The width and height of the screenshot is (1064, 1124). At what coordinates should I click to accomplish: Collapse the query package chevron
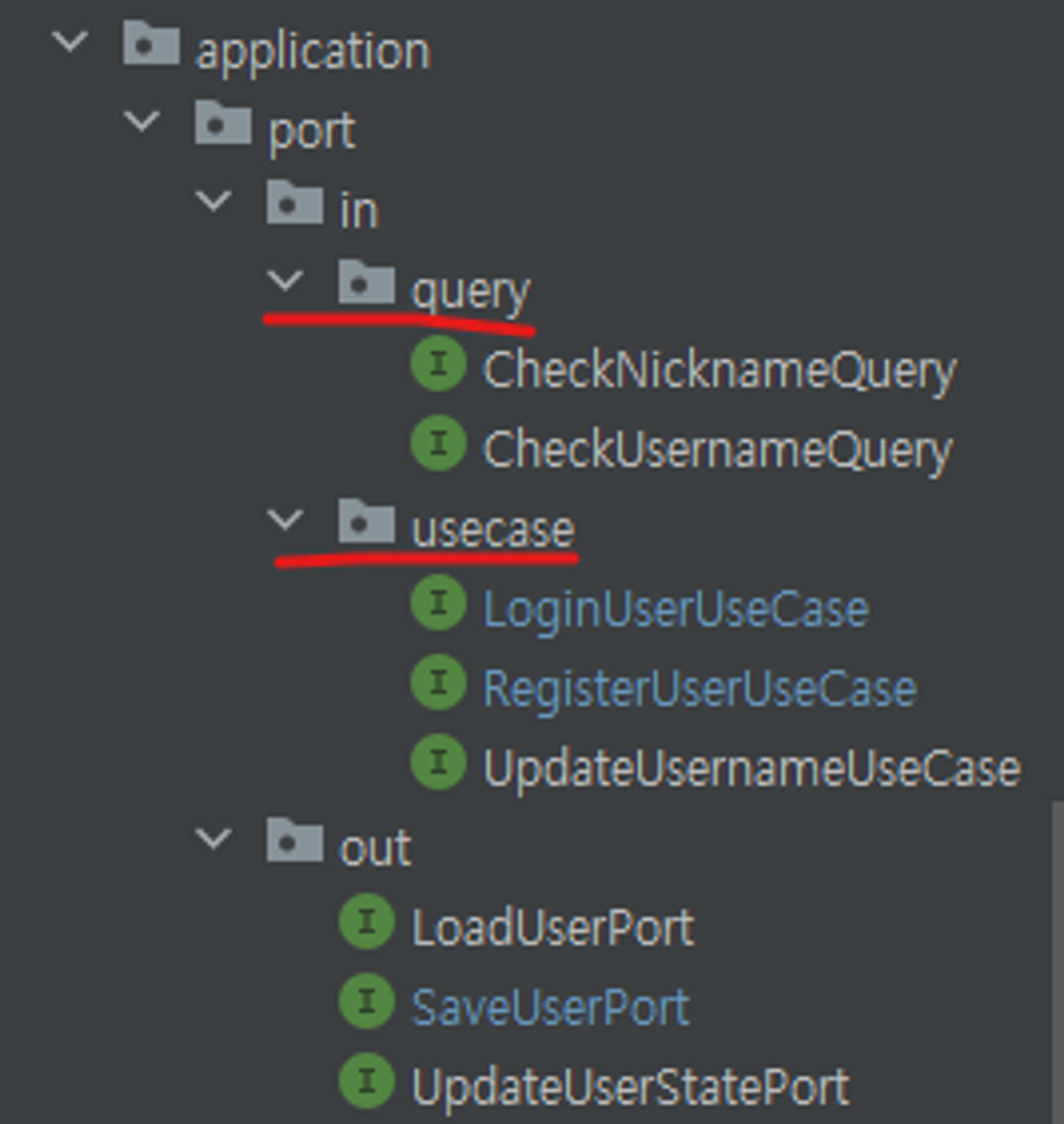click(x=285, y=281)
